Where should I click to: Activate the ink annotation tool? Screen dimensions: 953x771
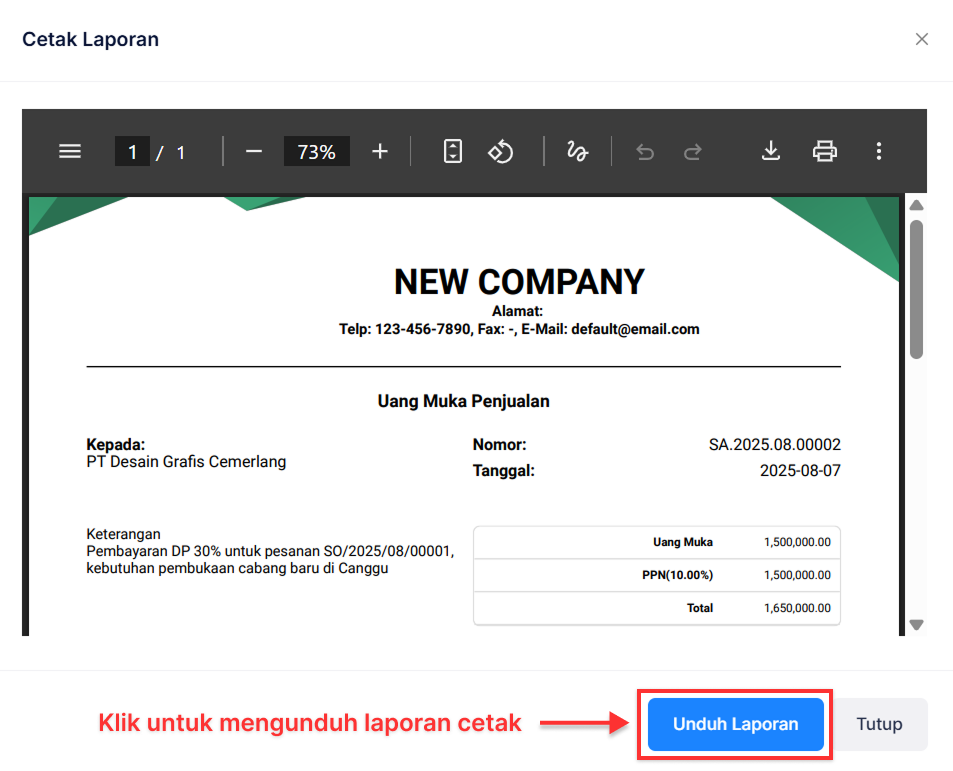(577, 151)
